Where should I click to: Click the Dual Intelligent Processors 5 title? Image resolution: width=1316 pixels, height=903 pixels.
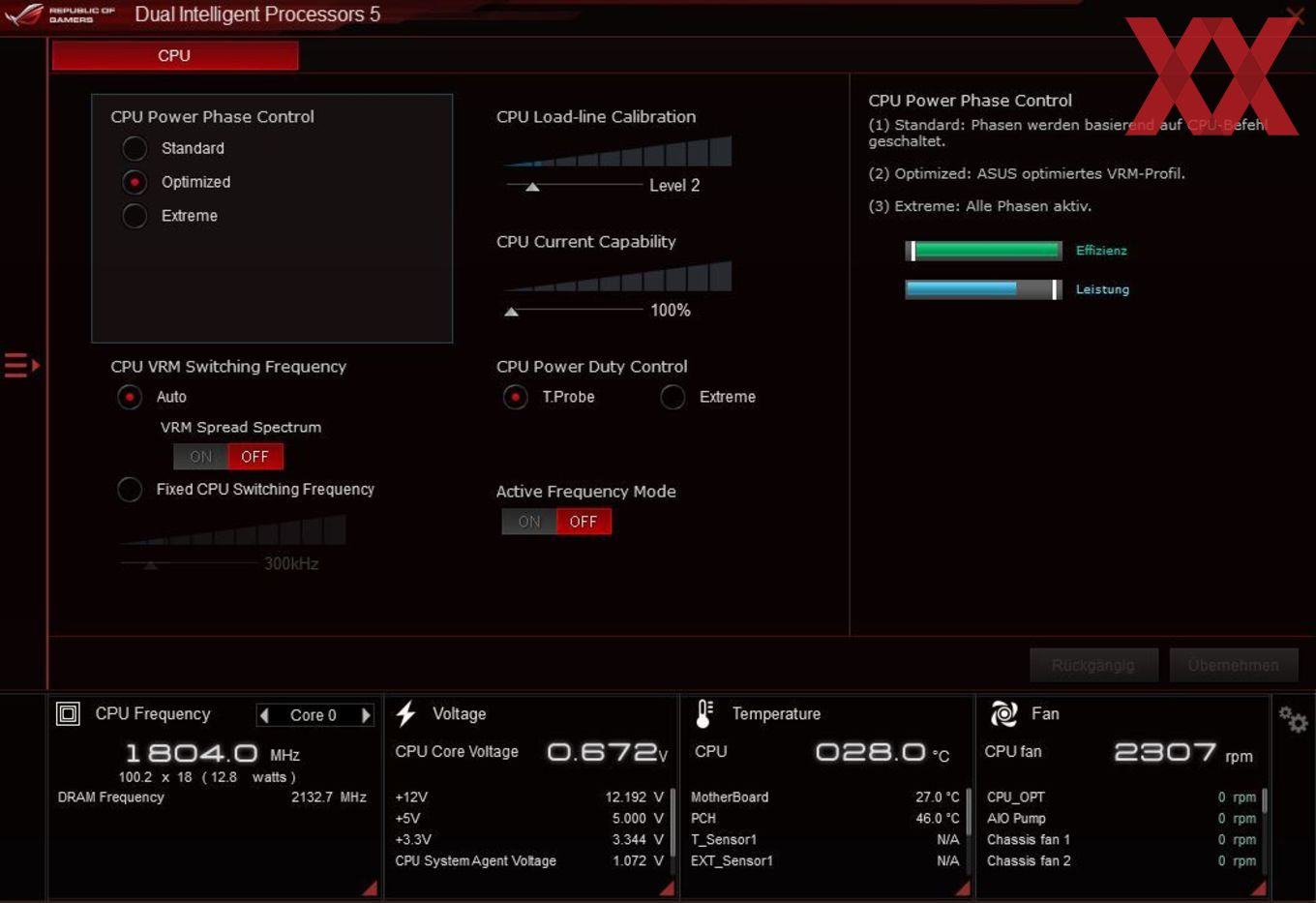click(257, 15)
